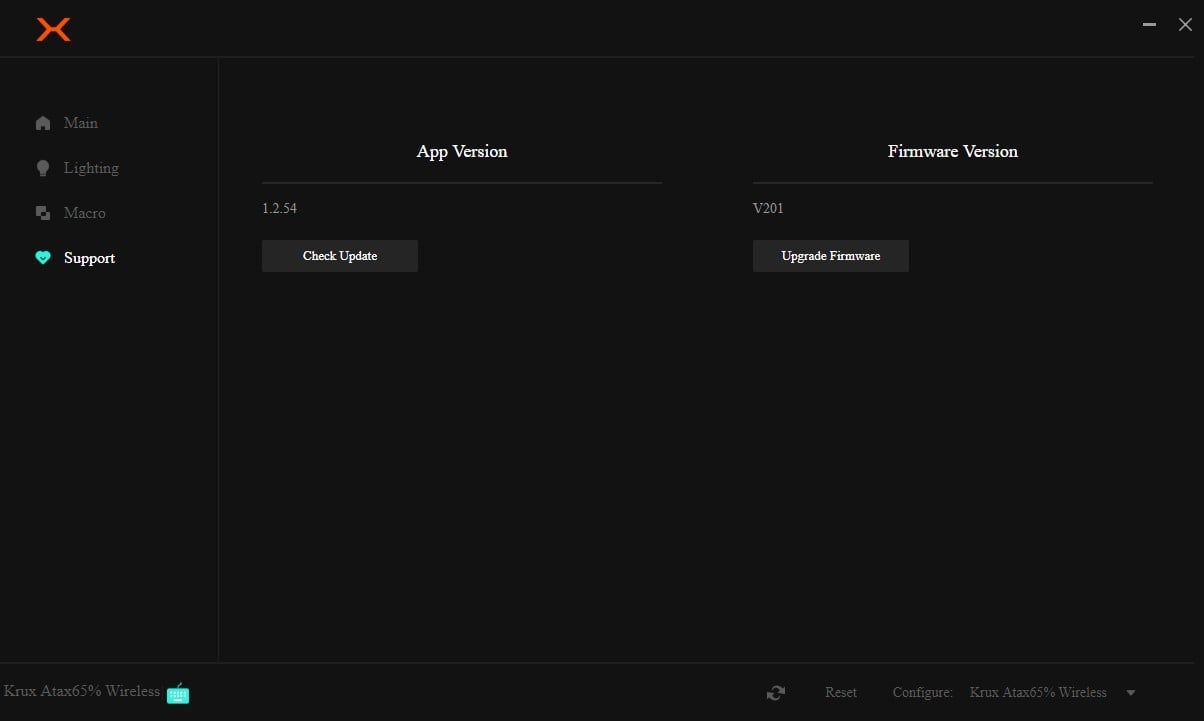Click the Krux Atax65% Wireless label at bottom left
1204x721 pixels.
82,691
